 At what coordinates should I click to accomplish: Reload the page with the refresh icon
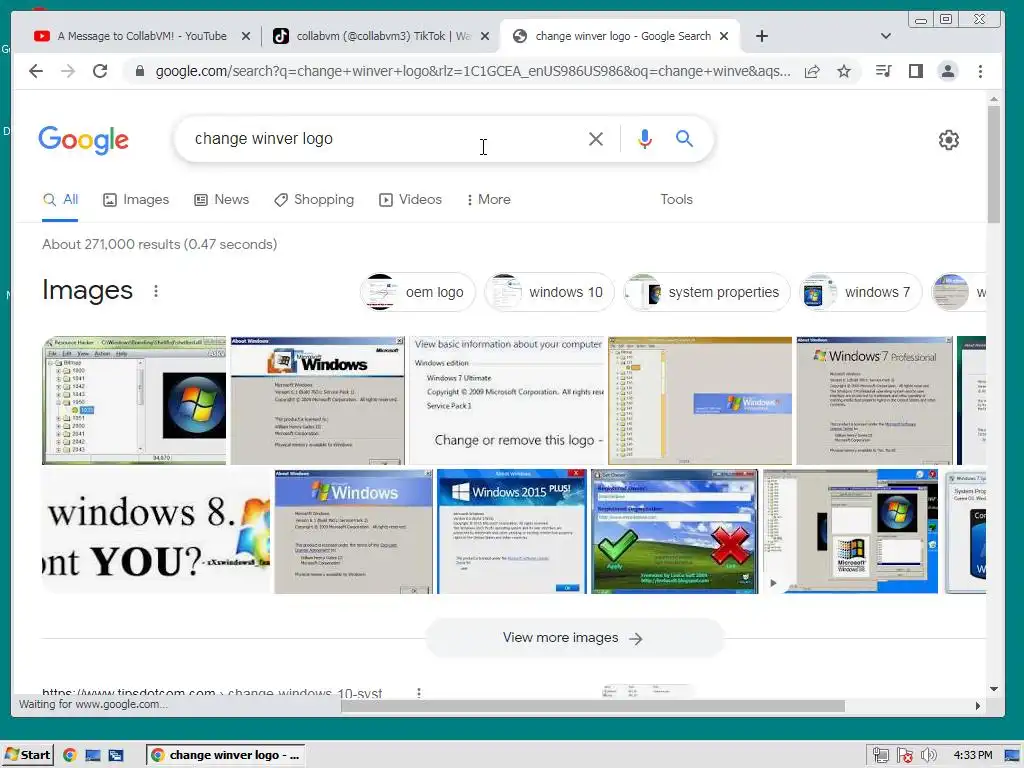point(100,71)
